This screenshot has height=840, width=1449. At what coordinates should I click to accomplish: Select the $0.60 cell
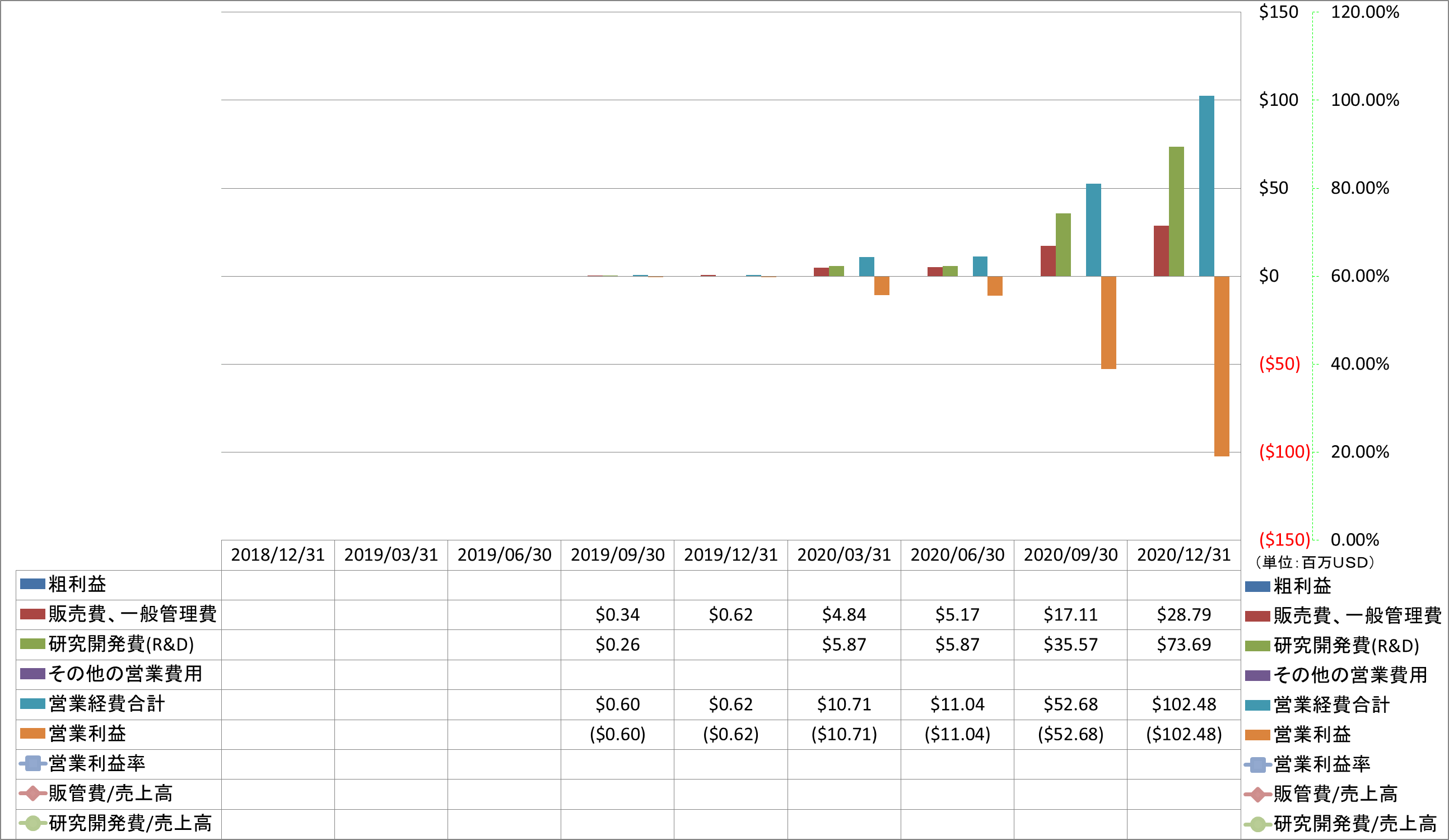[x=618, y=704]
